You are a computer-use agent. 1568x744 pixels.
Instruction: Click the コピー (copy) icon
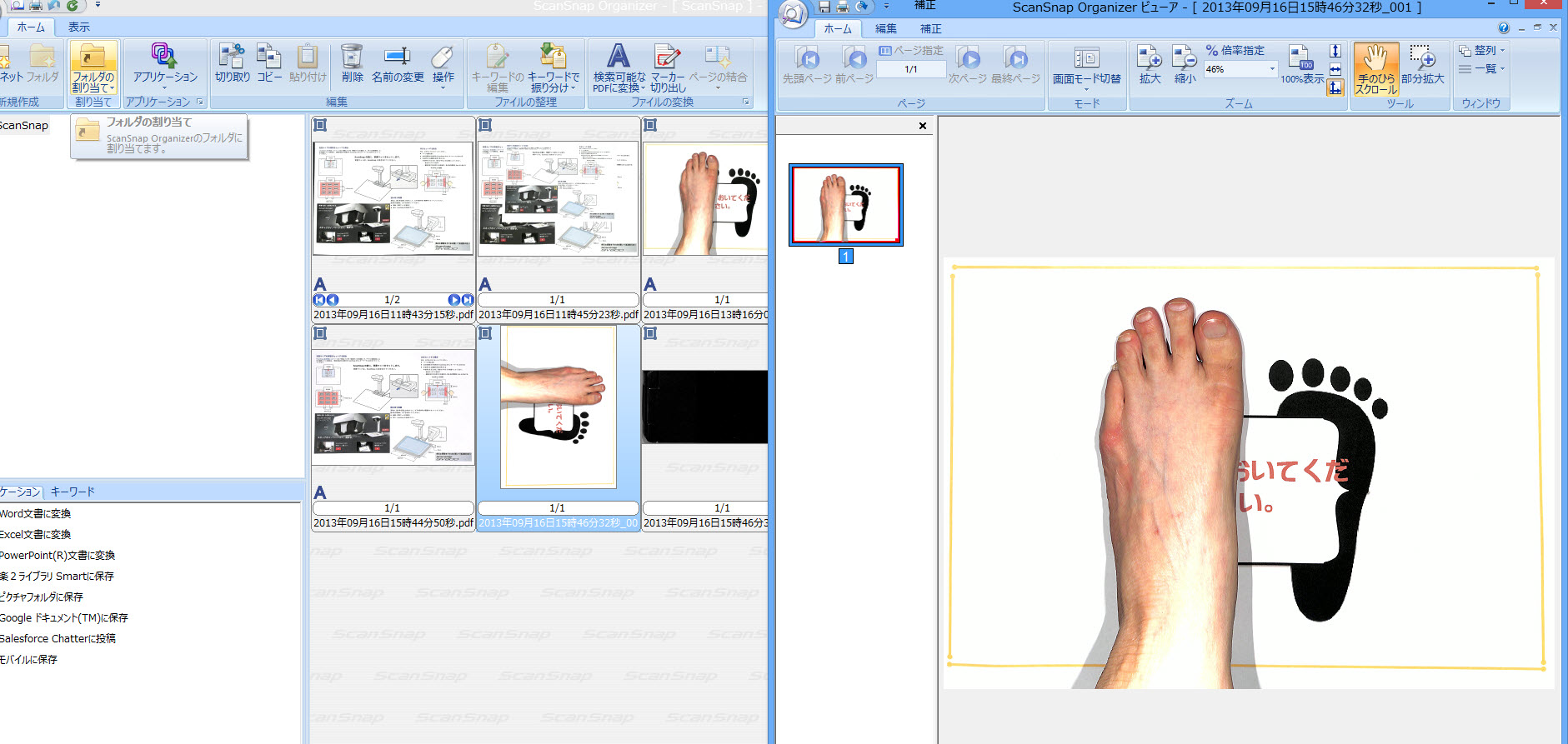coord(269,64)
